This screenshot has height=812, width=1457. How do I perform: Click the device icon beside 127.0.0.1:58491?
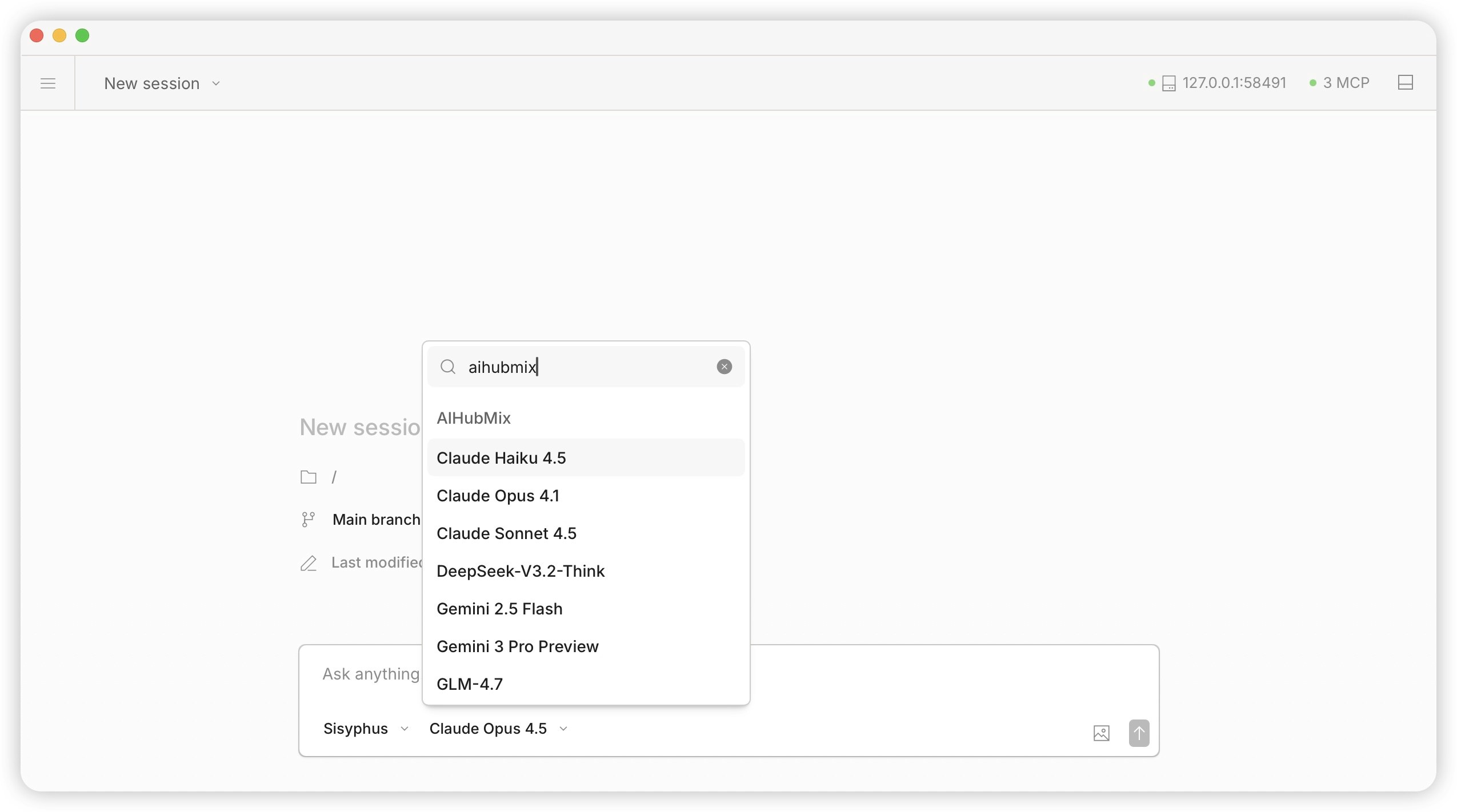tap(1169, 83)
